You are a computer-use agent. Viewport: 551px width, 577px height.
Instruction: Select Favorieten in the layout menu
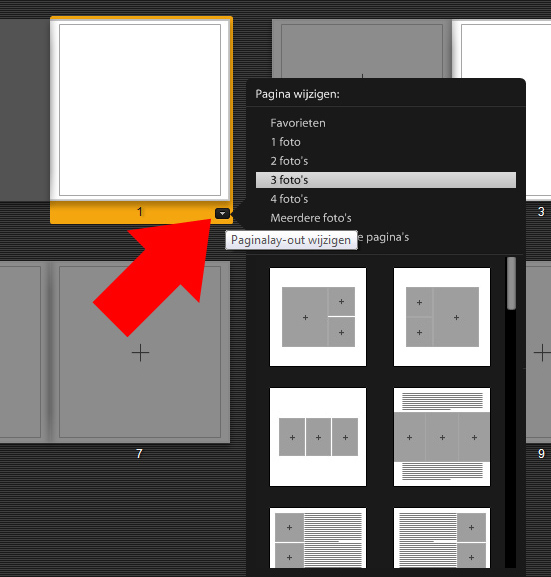[x=298, y=123]
